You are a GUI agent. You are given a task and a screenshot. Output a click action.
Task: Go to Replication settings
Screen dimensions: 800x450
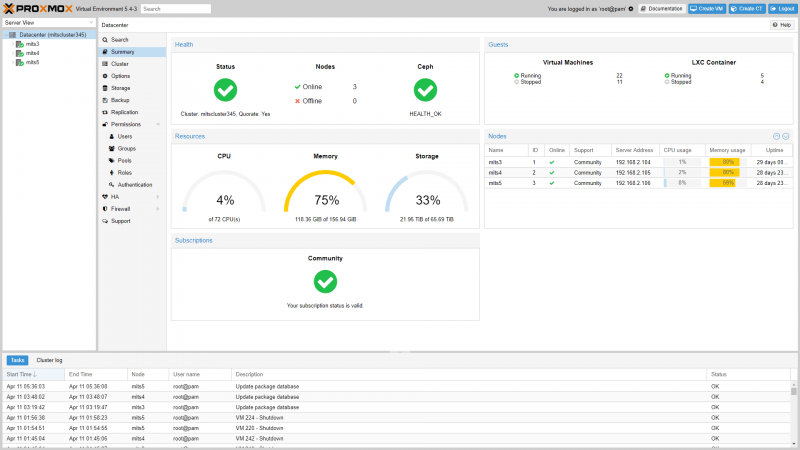[124, 112]
